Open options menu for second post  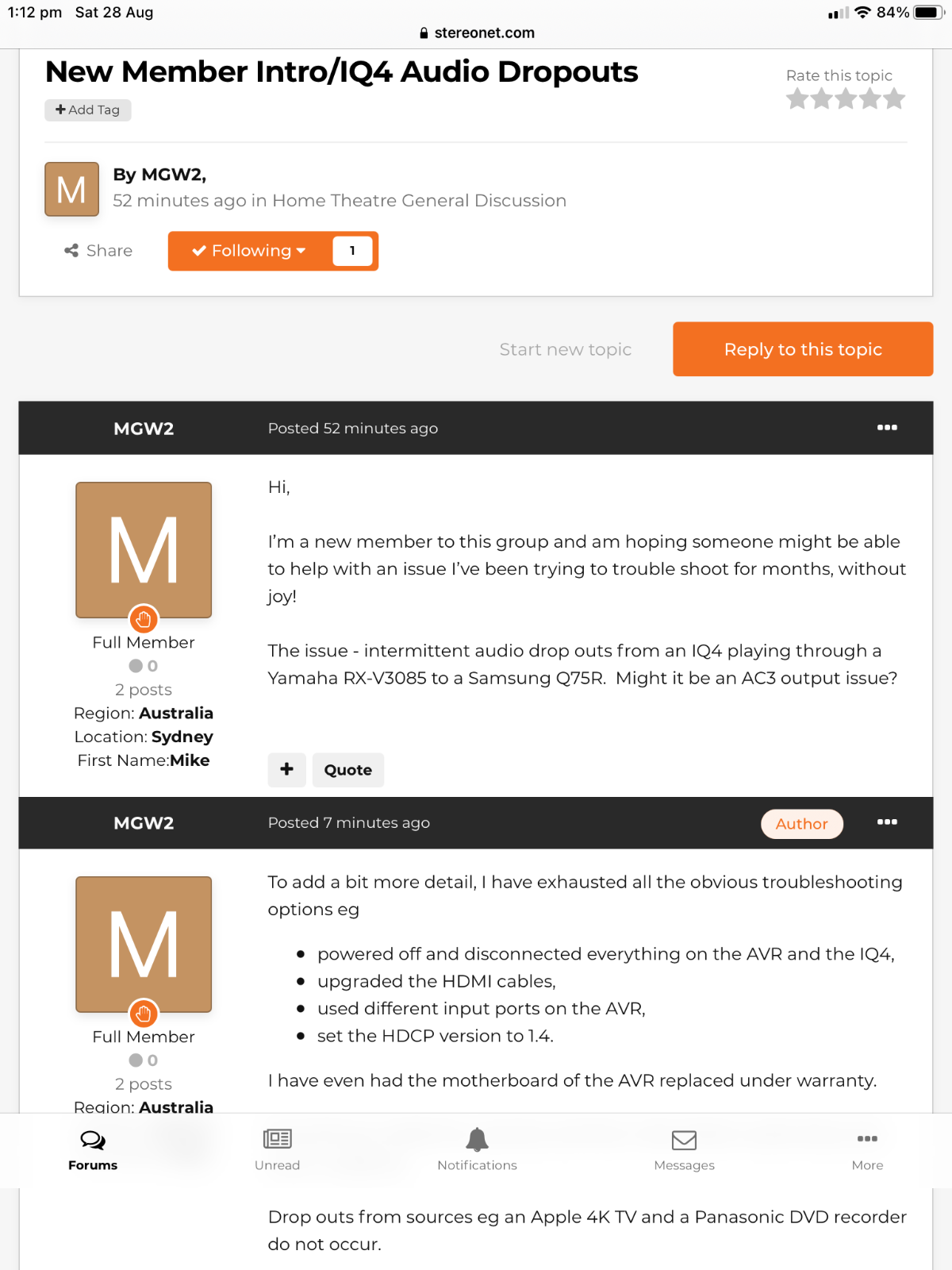(887, 822)
